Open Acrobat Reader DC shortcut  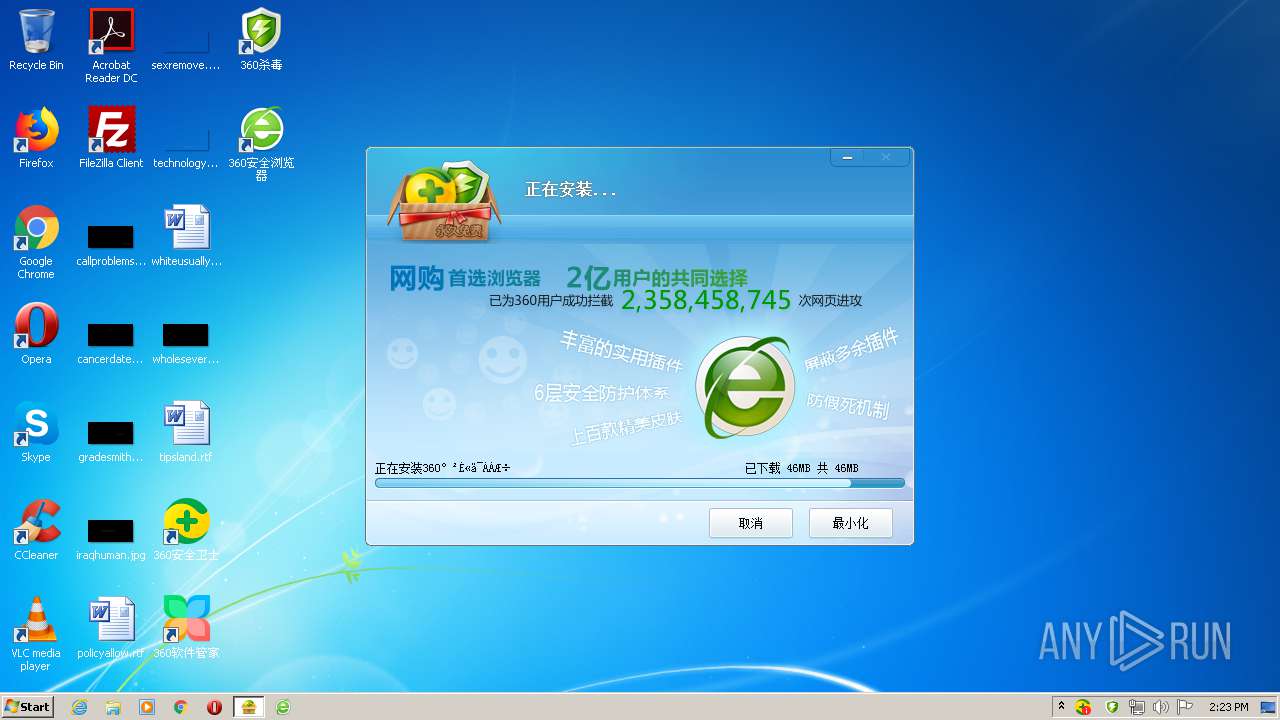[x=111, y=45]
